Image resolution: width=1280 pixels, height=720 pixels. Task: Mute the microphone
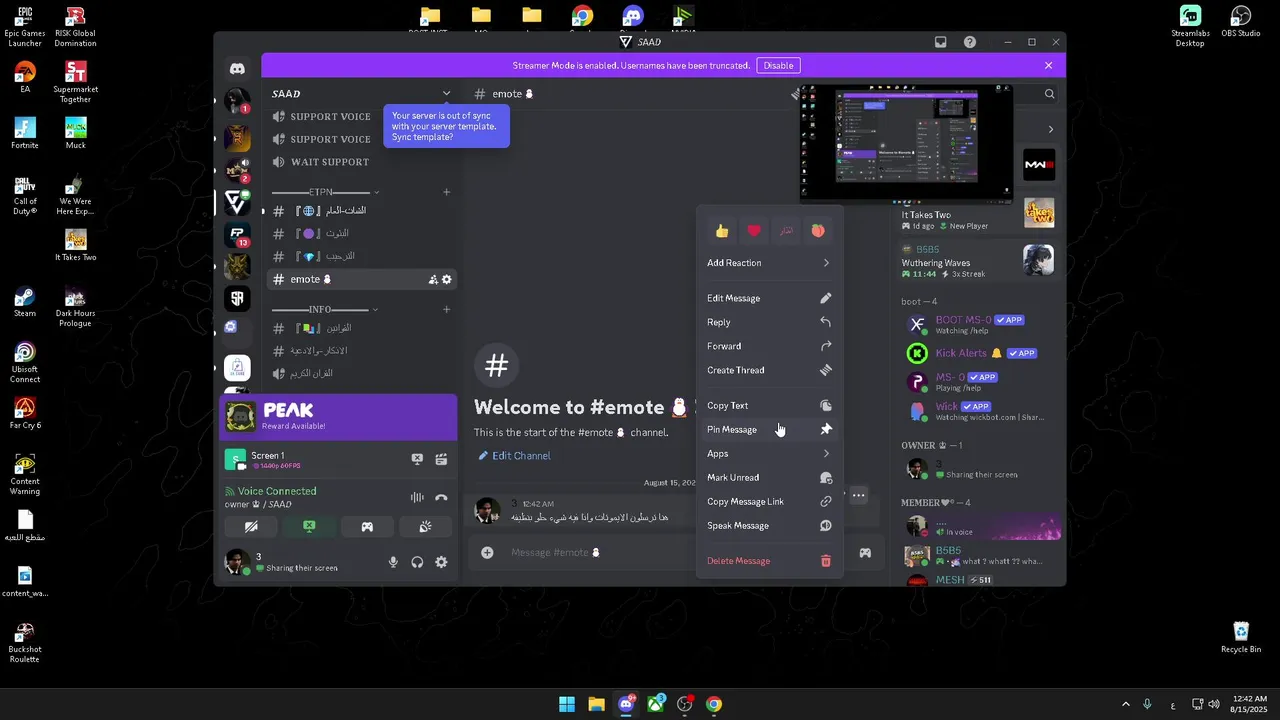pyautogui.click(x=393, y=562)
